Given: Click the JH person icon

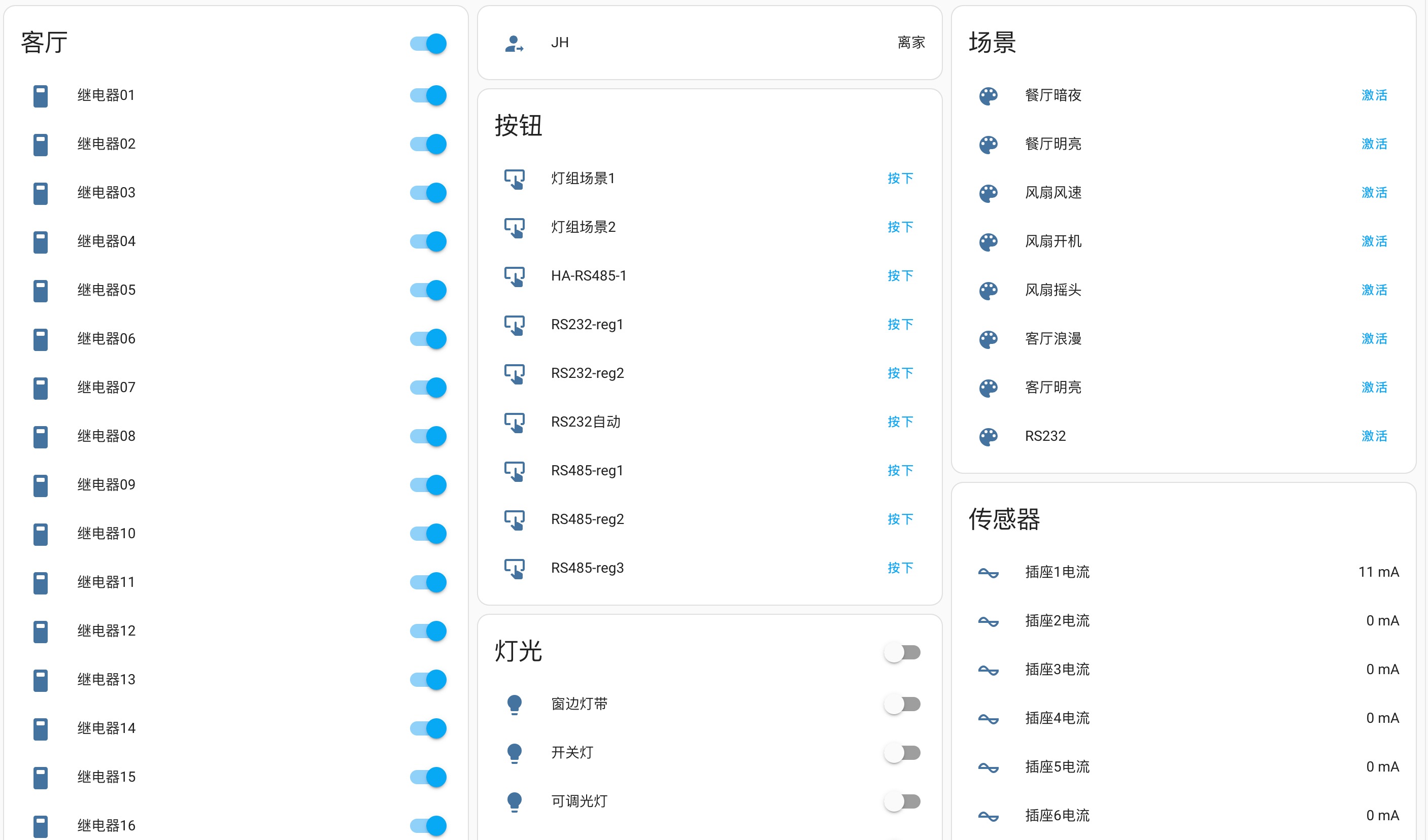Looking at the screenshot, I should coord(514,43).
